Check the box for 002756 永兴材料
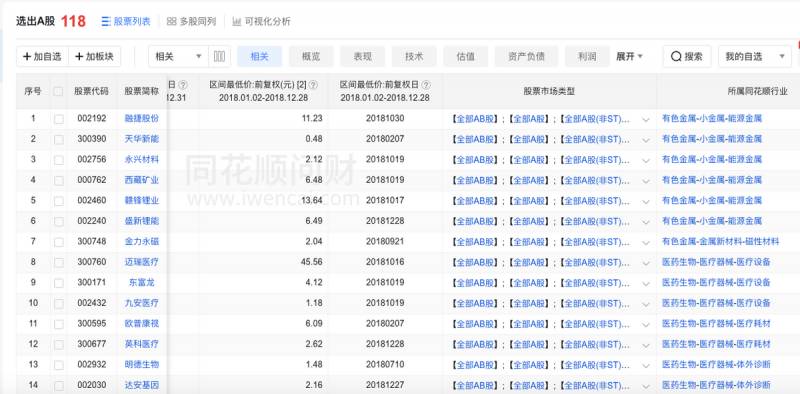This screenshot has height=394, width=800. coord(59,160)
